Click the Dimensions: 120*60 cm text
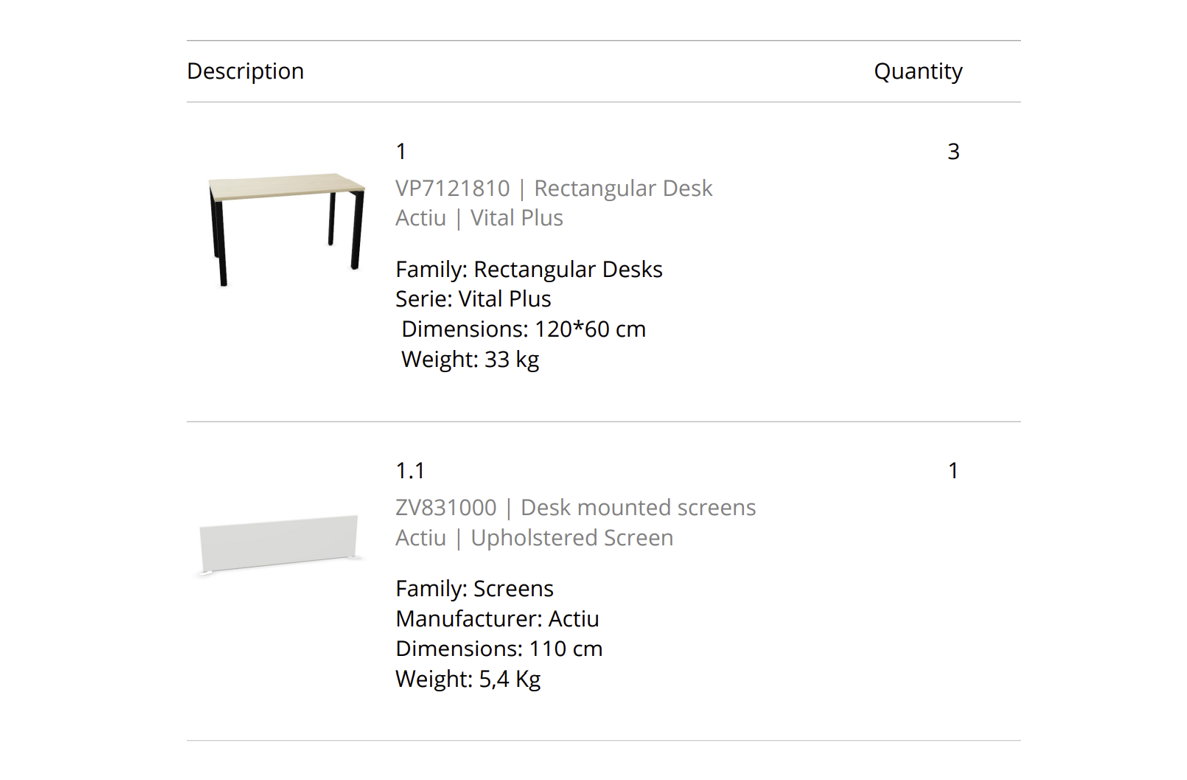 (523, 329)
